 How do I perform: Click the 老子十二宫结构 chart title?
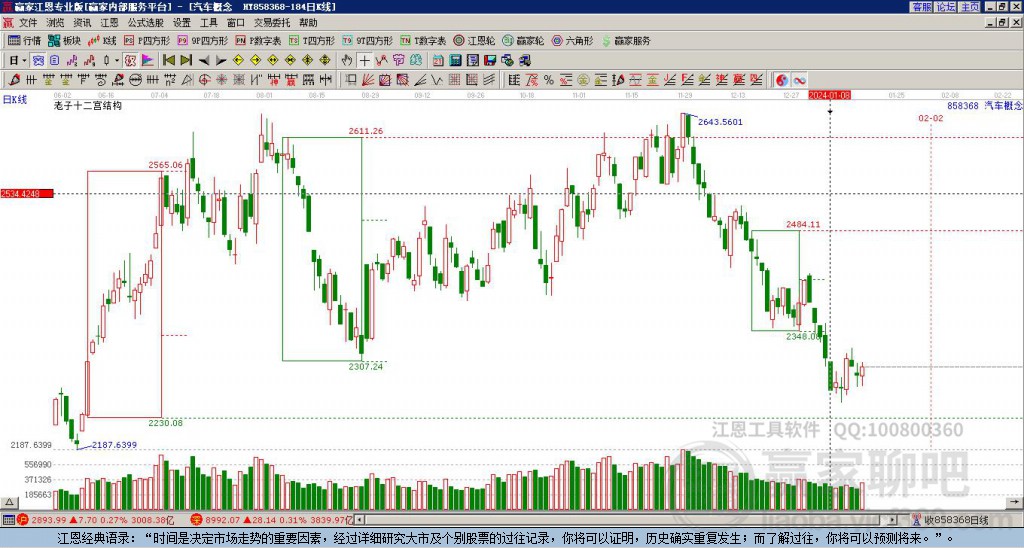click(x=88, y=106)
